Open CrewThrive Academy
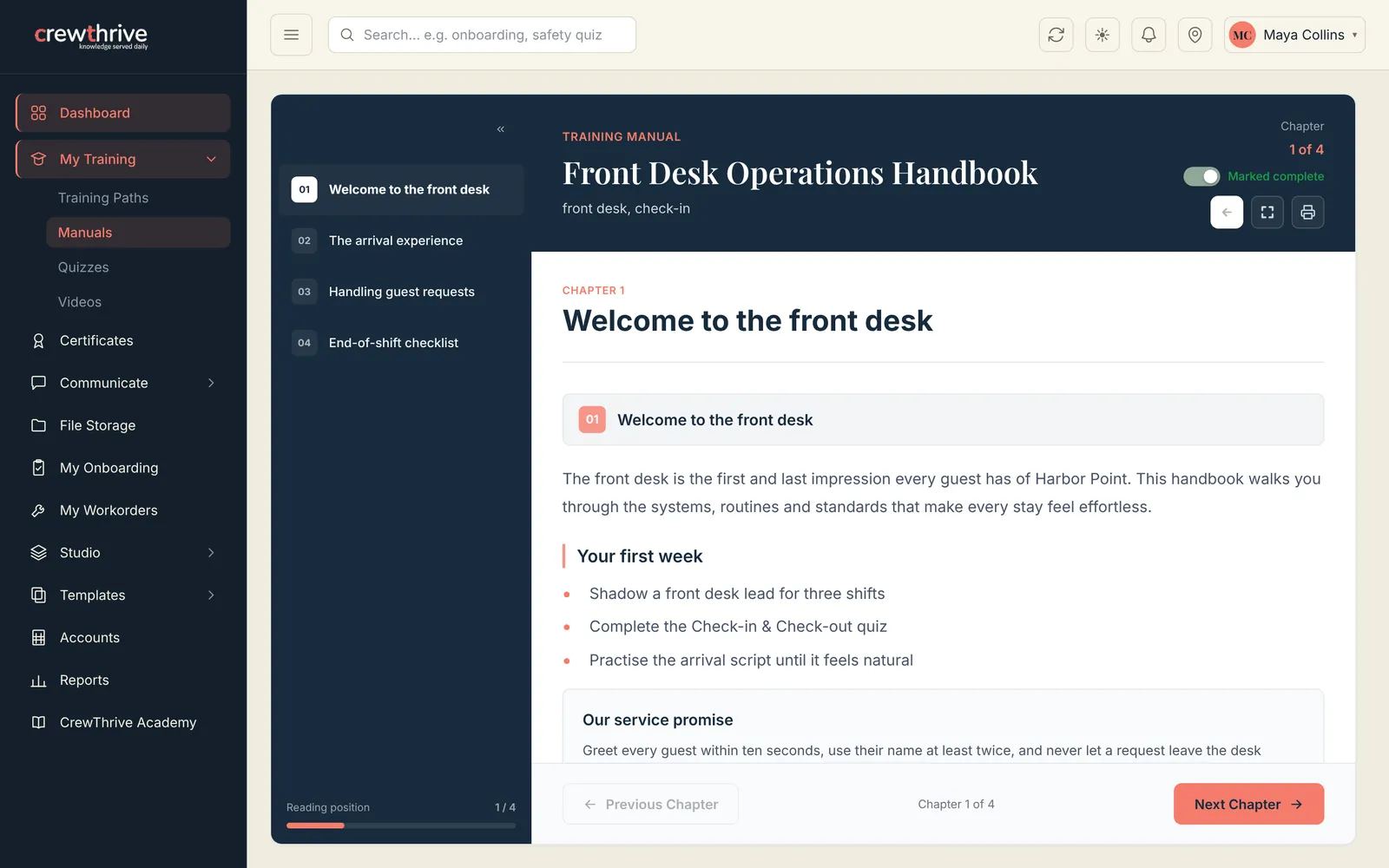 coord(122,723)
